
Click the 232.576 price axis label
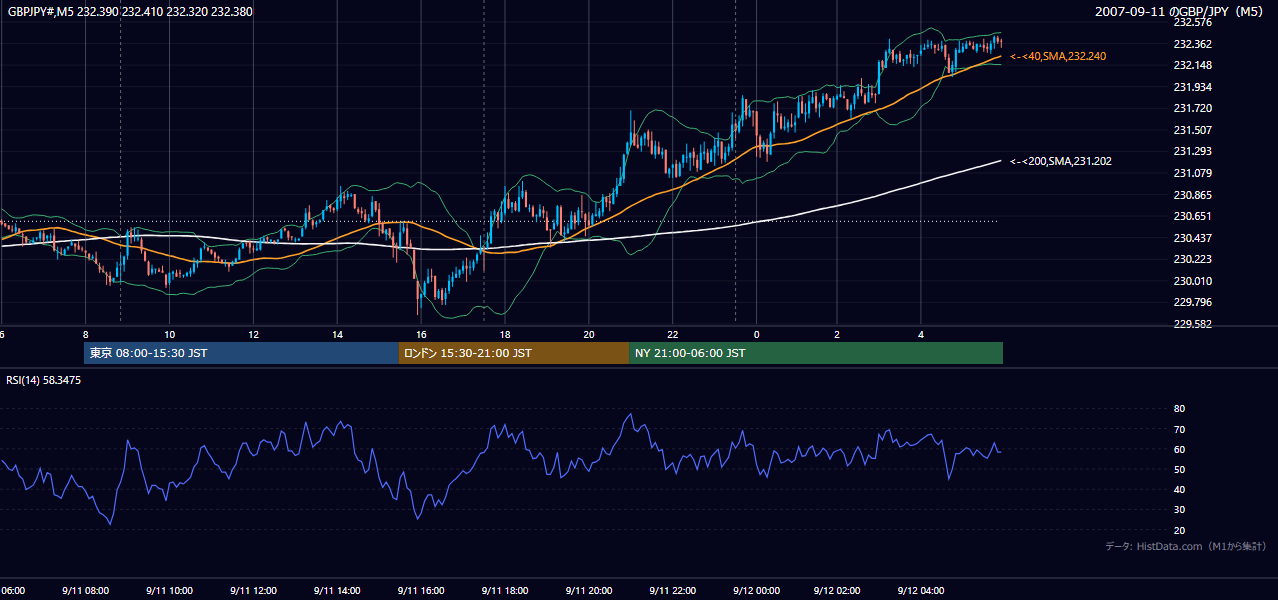pos(1192,22)
